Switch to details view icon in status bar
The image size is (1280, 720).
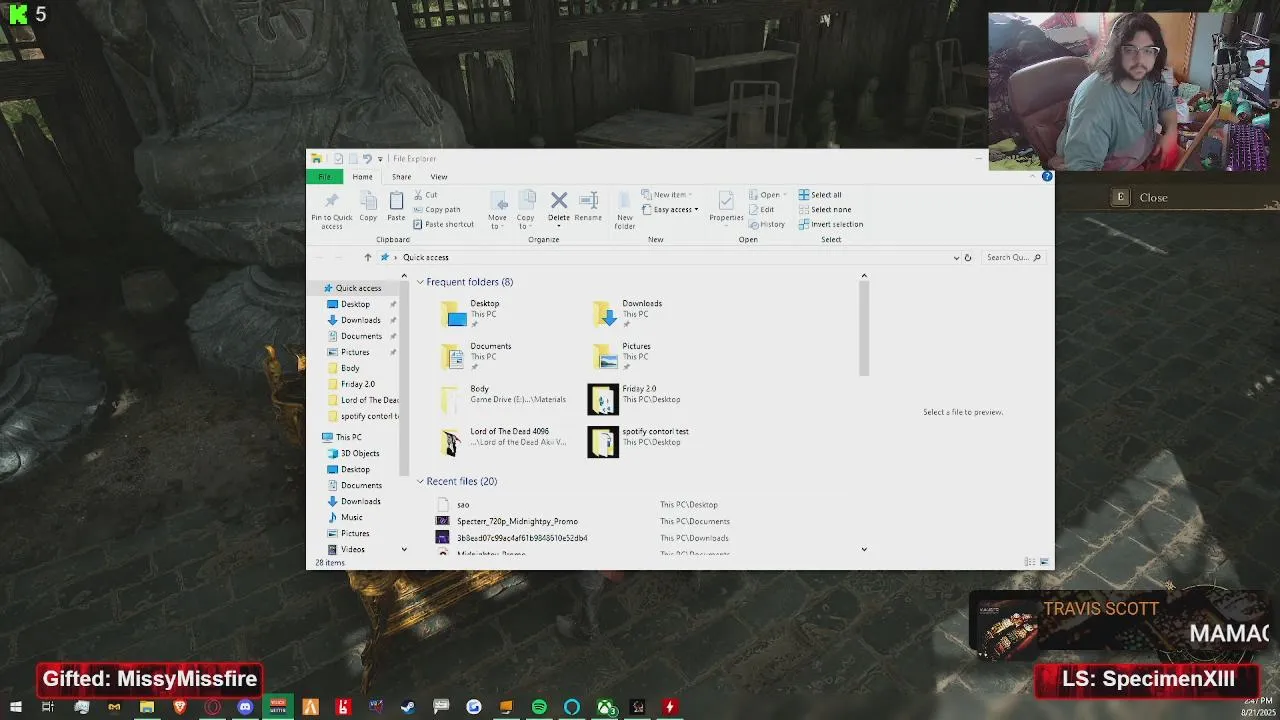pos(1030,562)
